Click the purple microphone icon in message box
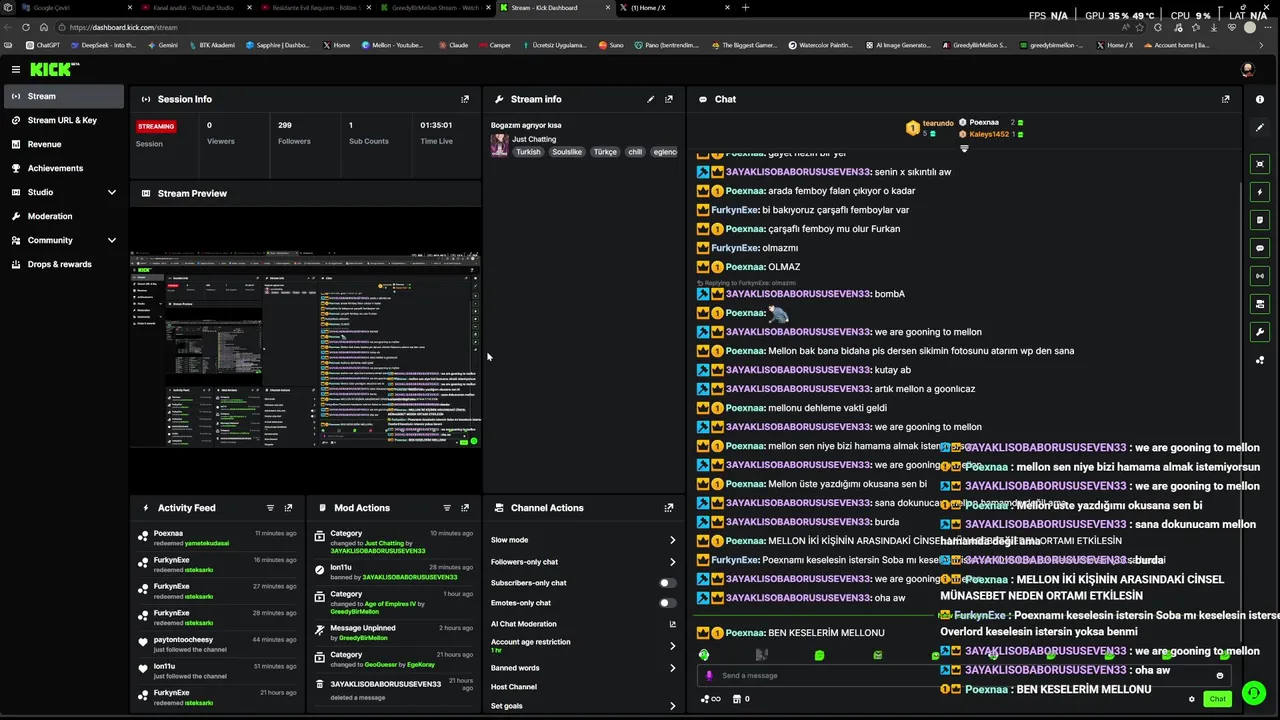Viewport: 1280px width, 720px height. coord(710,675)
